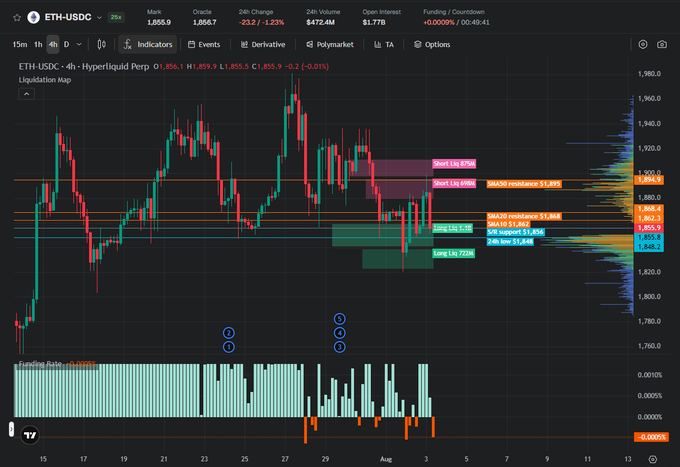The image size is (680, 467).
Task: Select the 4h timeframe
Action: (53, 45)
